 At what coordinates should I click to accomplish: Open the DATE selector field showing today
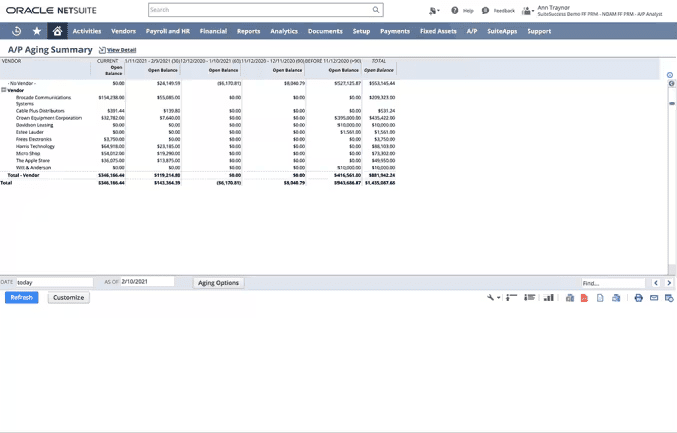click(x=54, y=282)
